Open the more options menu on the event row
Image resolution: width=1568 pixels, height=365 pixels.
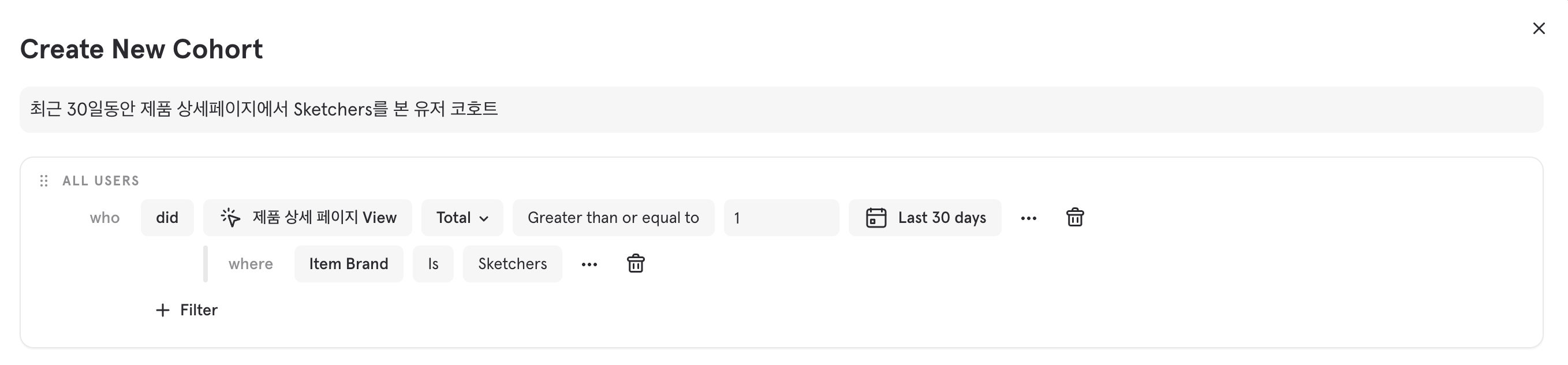1029,218
